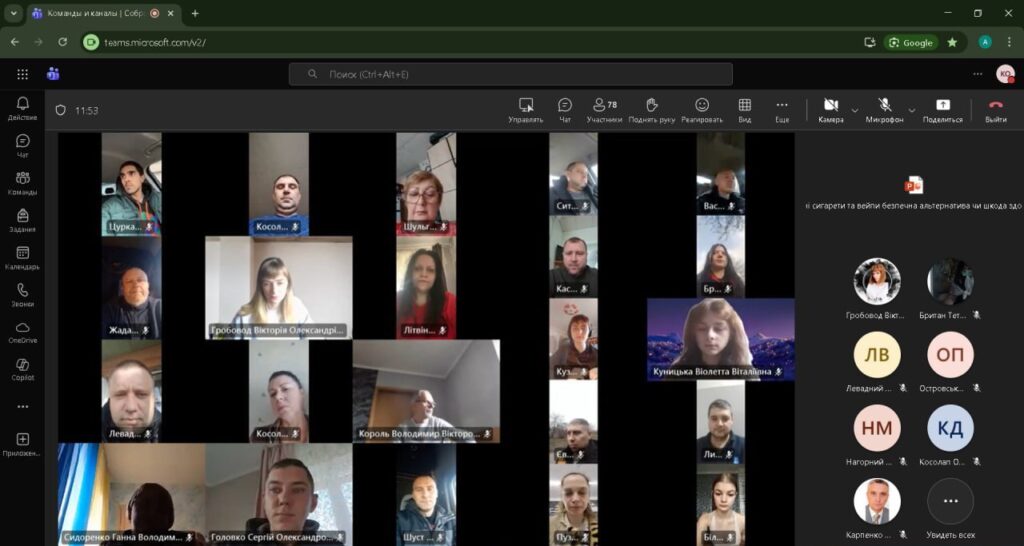Toggle the Camera on or off
The image size is (1024, 546).
[830, 109]
